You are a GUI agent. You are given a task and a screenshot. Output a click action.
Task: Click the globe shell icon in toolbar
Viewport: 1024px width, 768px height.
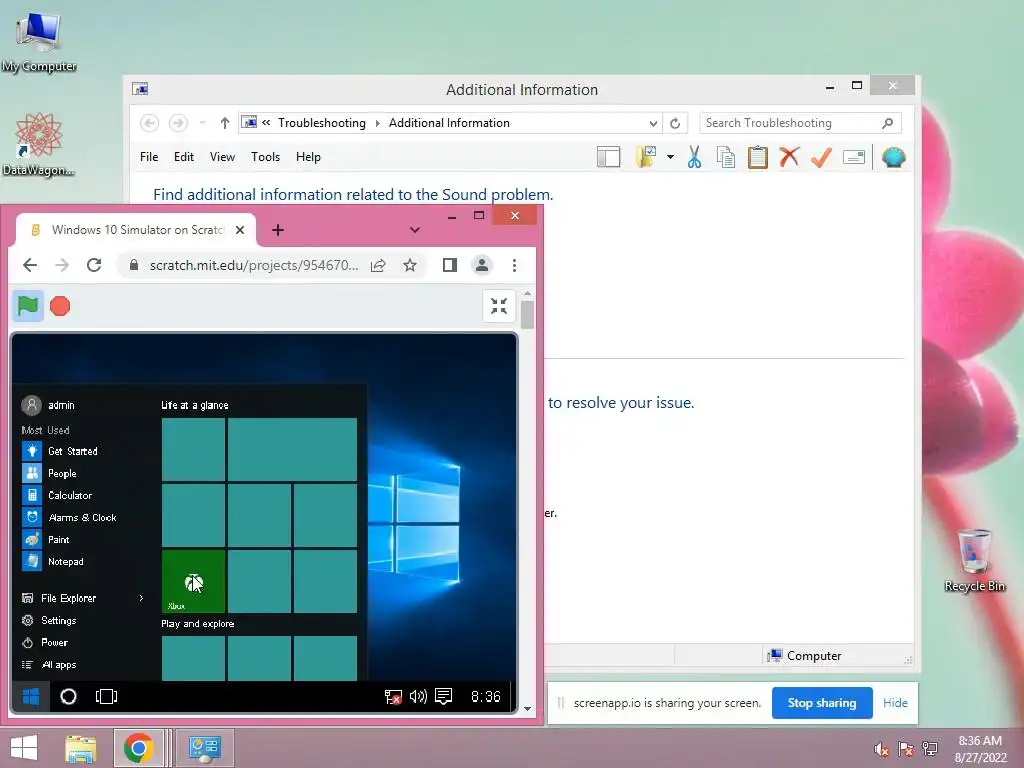coord(893,157)
